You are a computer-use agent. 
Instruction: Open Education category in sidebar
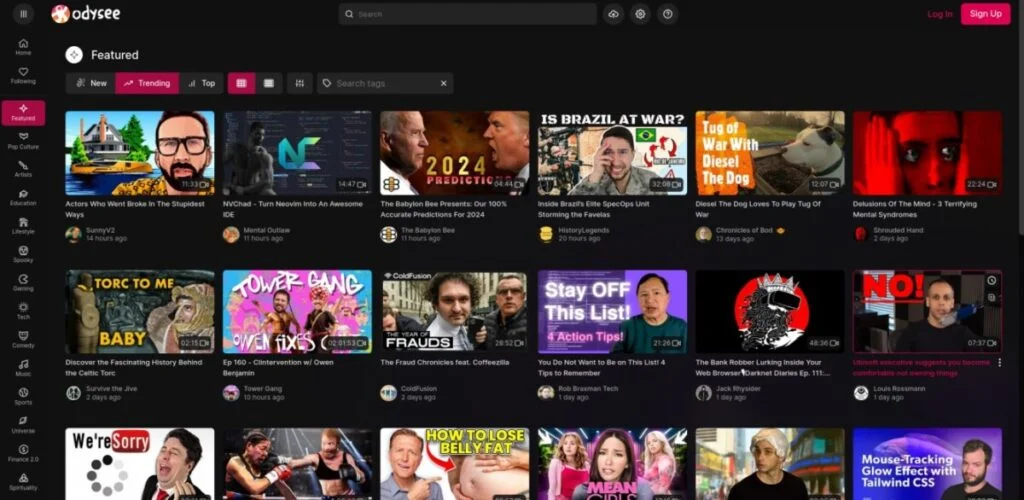pyautogui.click(x=24, y=198)
